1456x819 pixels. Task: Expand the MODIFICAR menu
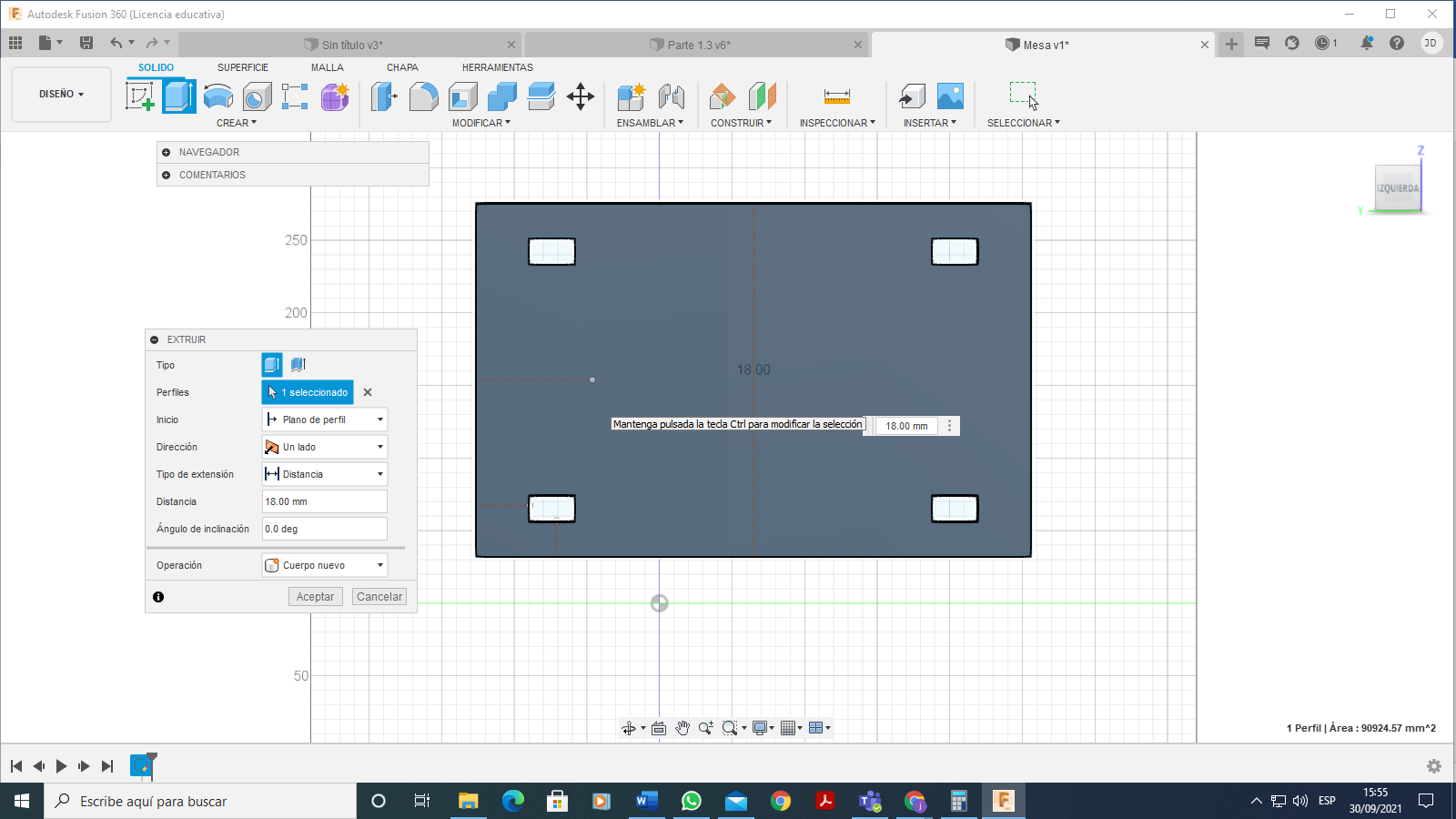pos(481,123)
